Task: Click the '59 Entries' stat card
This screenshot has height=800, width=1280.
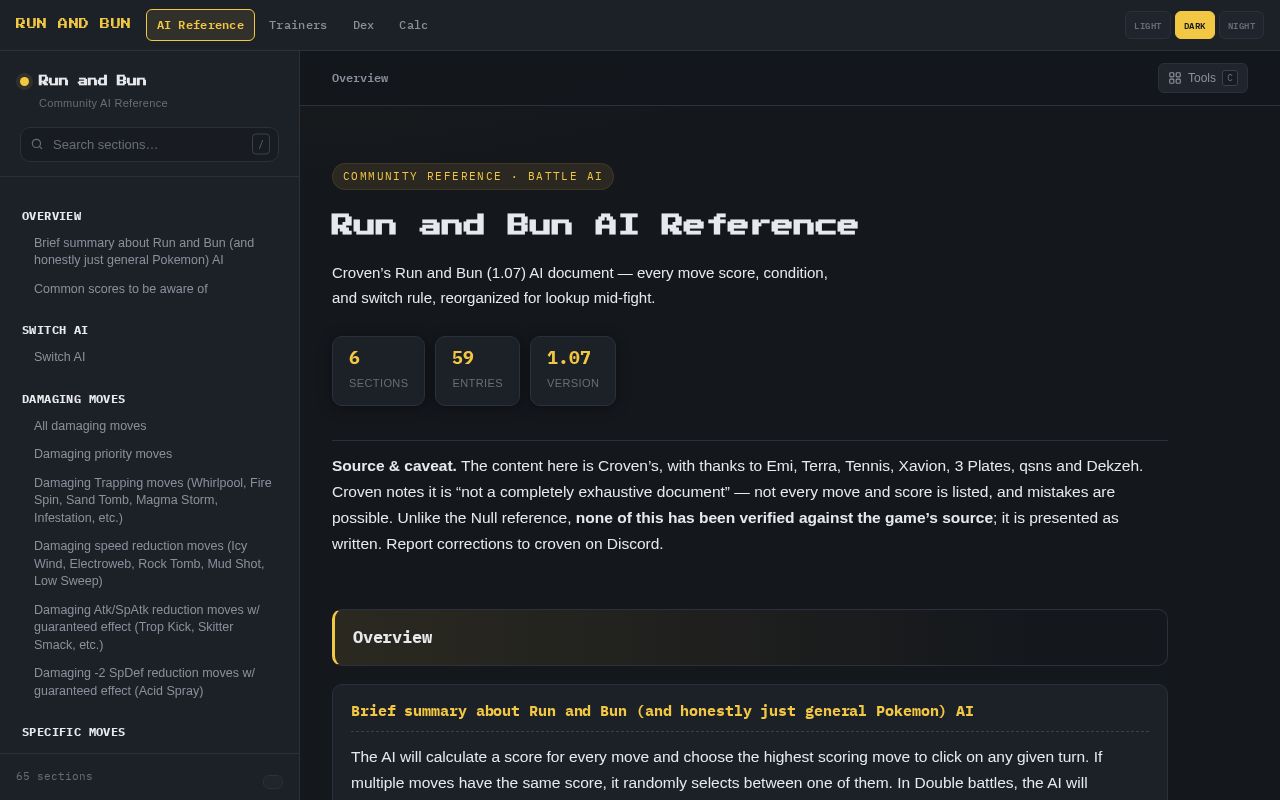Action: pyautogui.click(x=477, y=371)
